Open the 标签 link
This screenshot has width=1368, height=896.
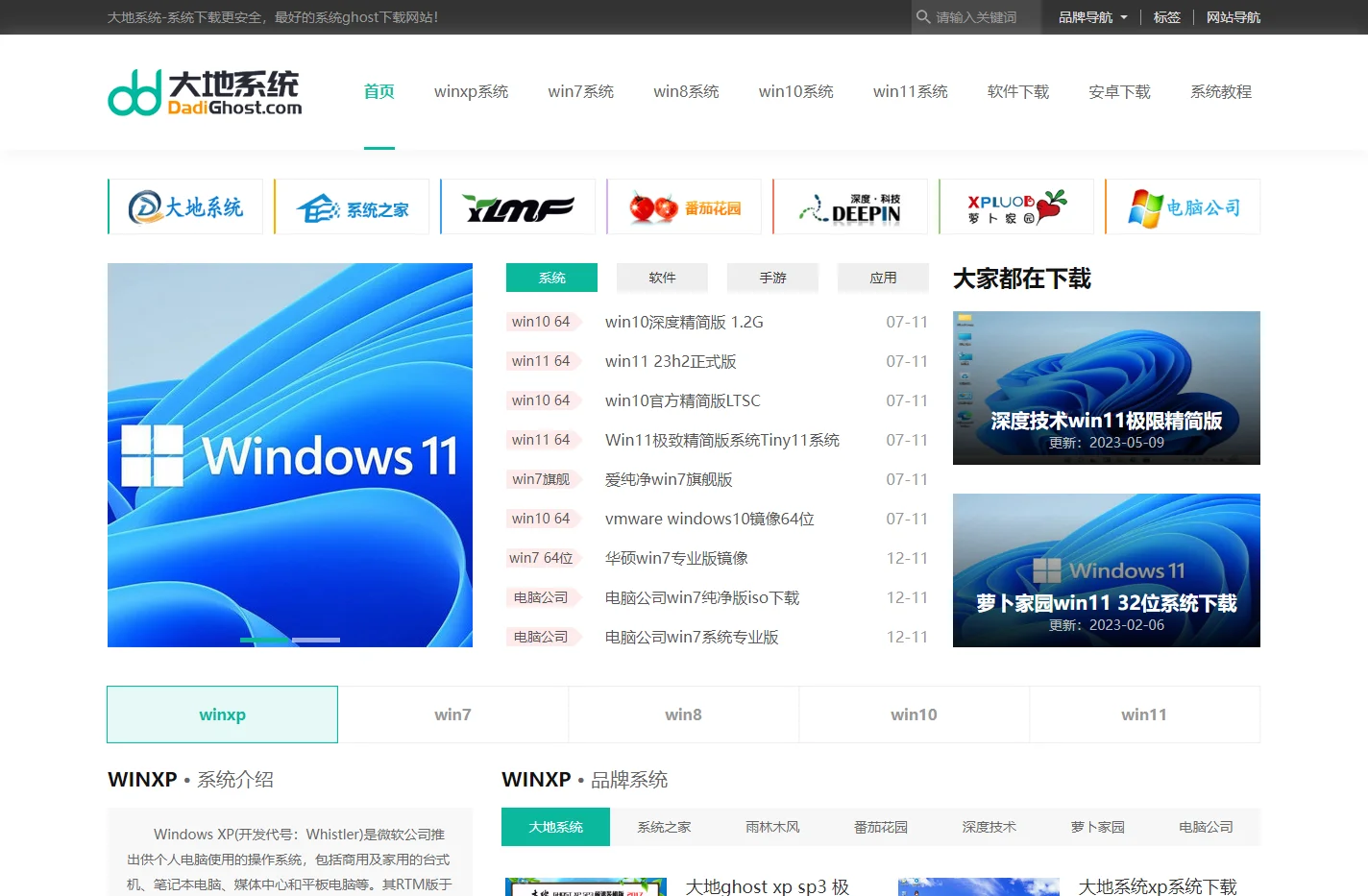(1167, 17)
